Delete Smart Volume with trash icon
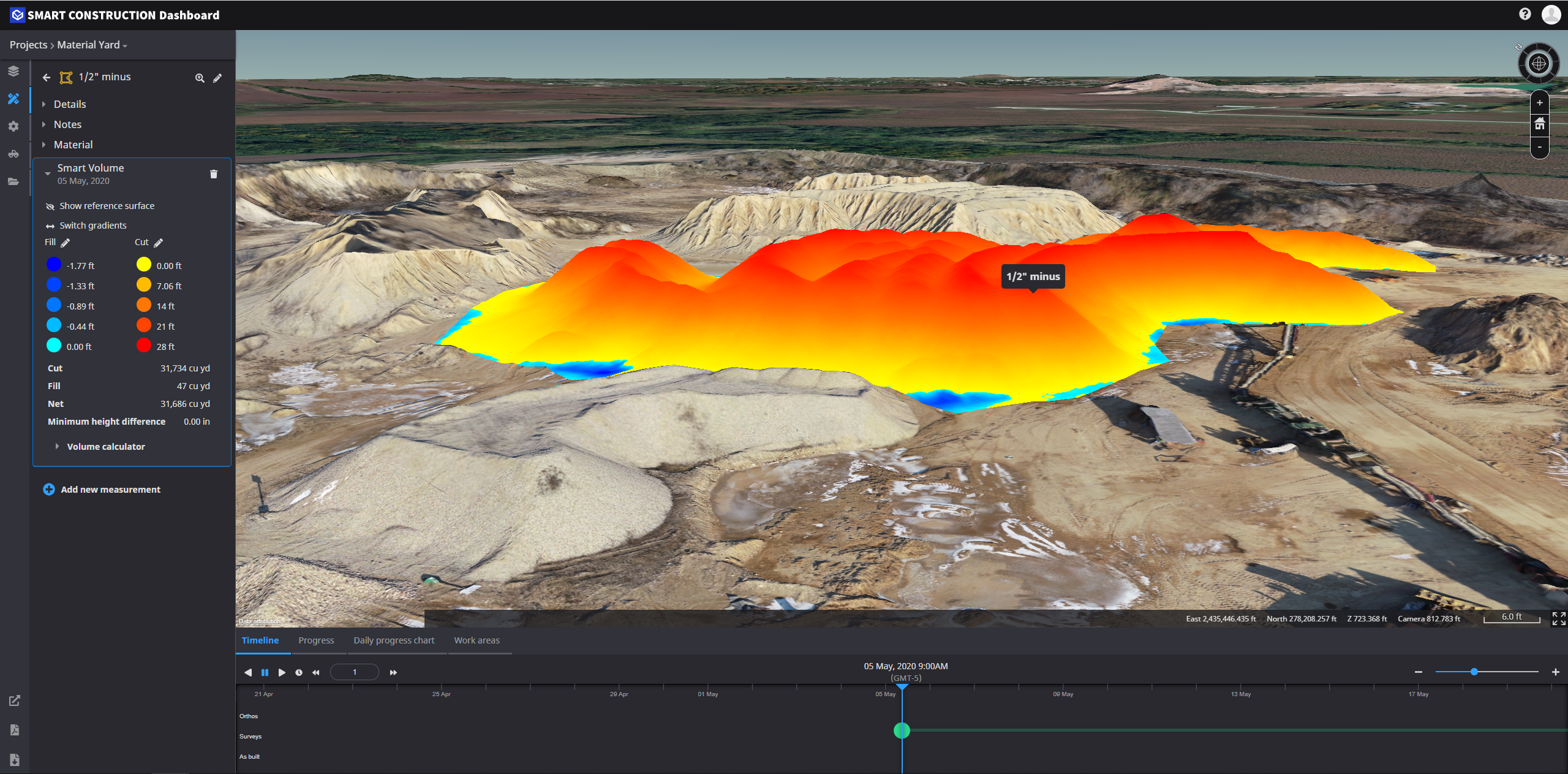The height and width of the screenshot is (774, 1568). click(214, 174)
